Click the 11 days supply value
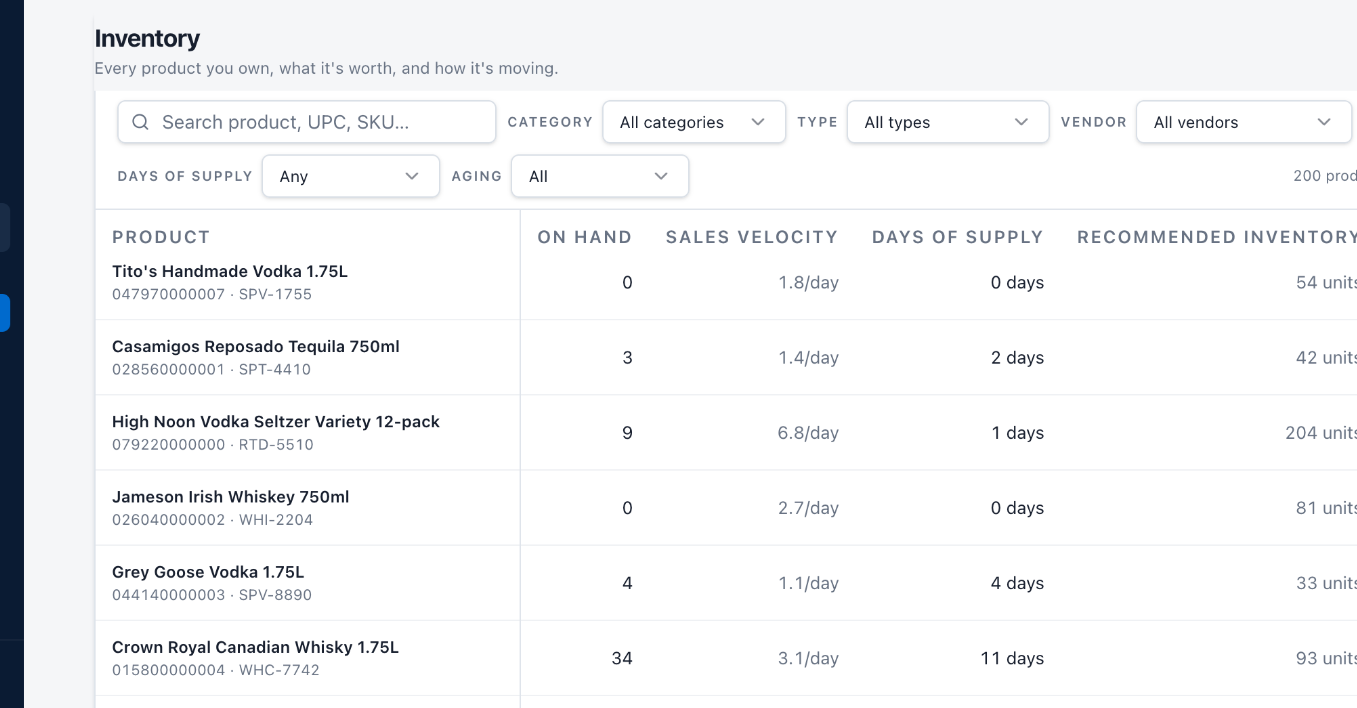The width and height of the screenshot is (1357, 708). [x=1012, y=658]
